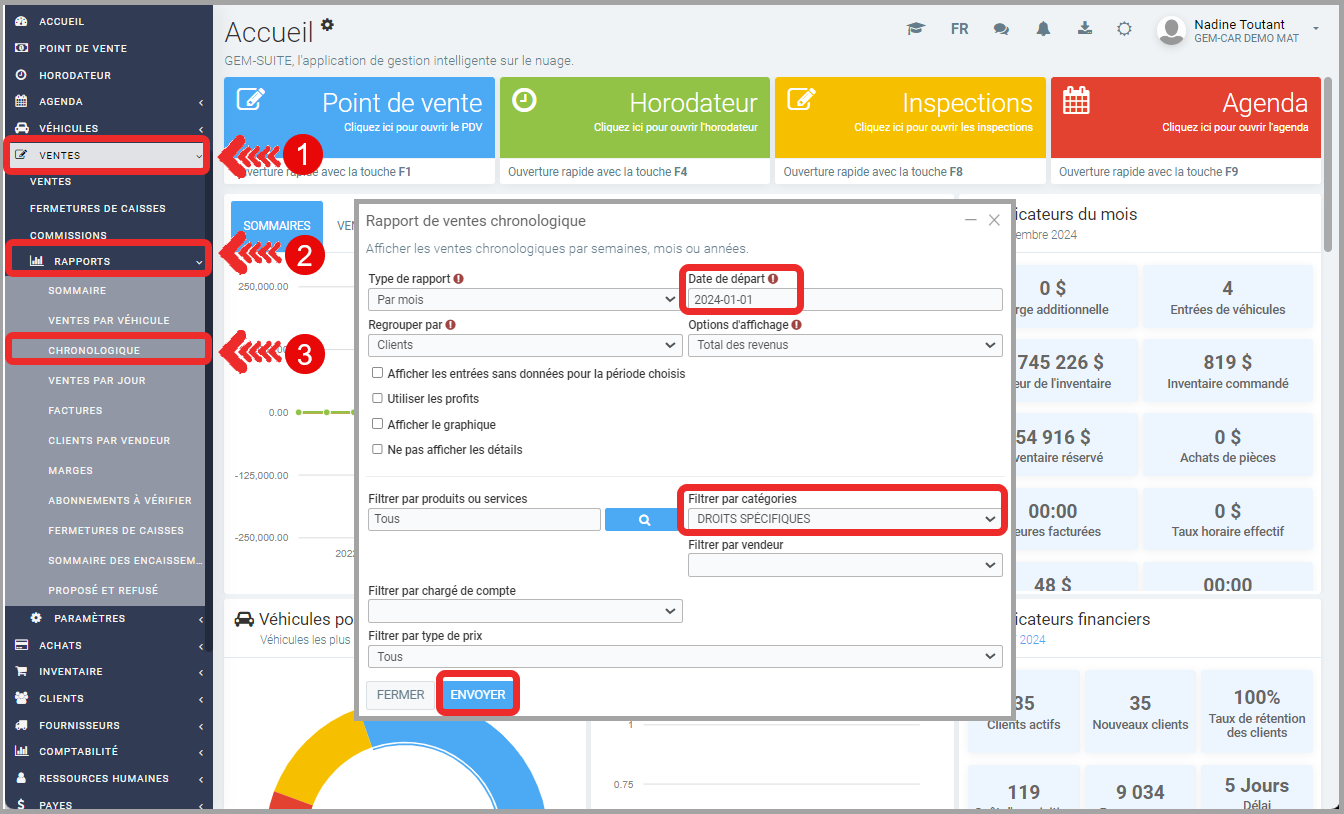This screenshot has height=814, width=1344.
Task: Click the gear icon beside Accueil title
Action: (x=327, y=25)
